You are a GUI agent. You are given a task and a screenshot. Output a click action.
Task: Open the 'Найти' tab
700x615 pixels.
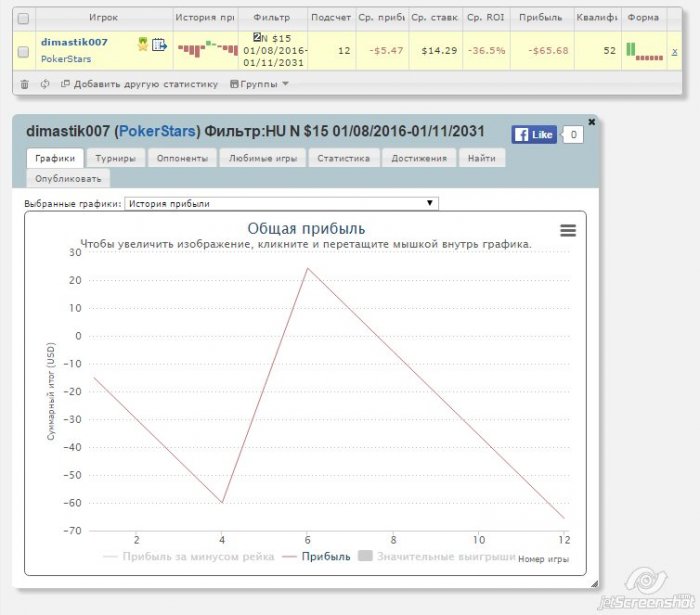[x=482, y=158]
